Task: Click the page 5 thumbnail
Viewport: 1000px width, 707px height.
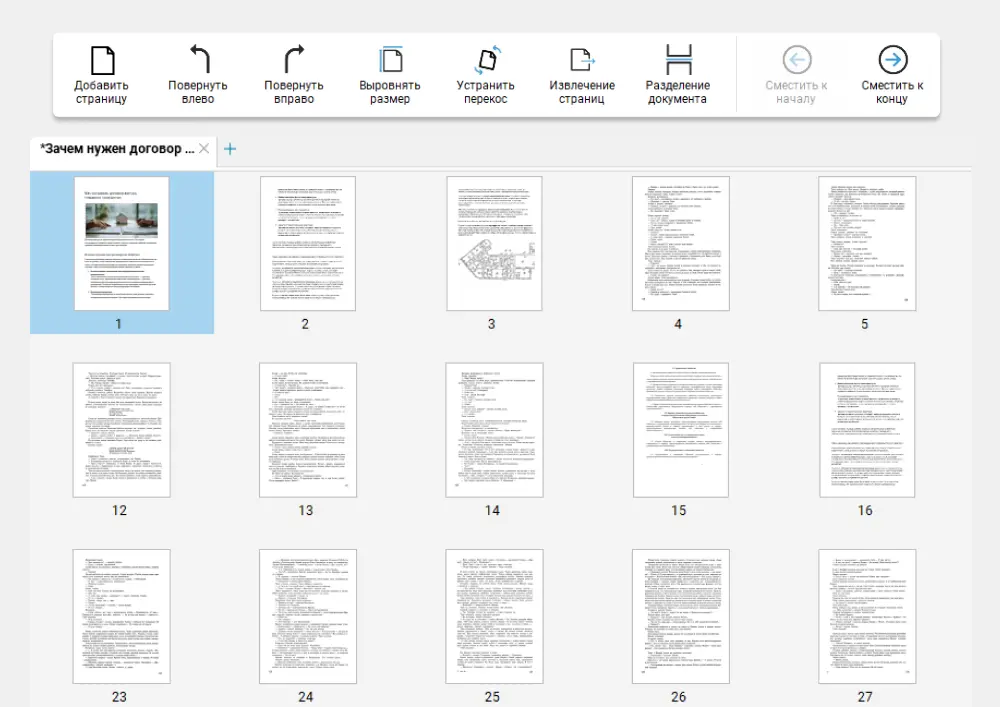Action: 866,243
